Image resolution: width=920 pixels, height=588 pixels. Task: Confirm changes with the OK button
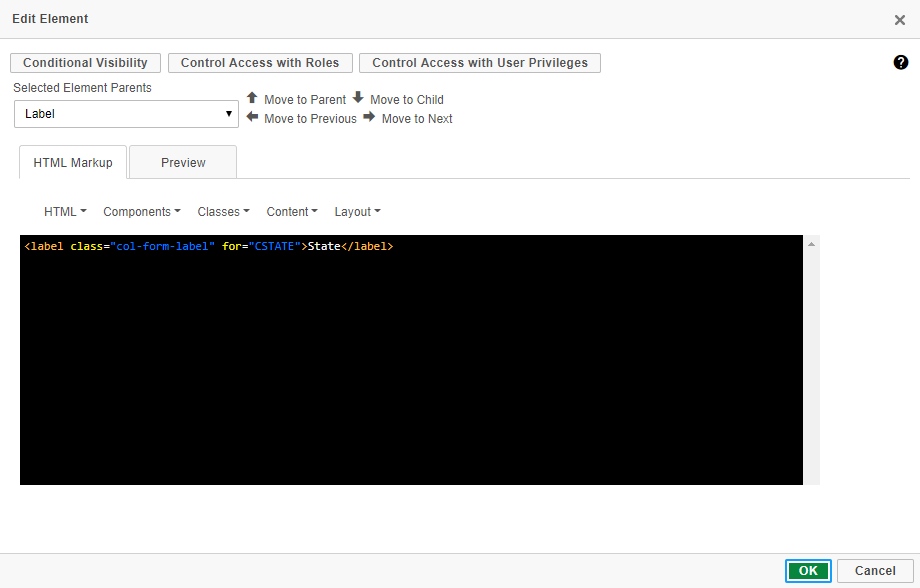click(808, 570)
